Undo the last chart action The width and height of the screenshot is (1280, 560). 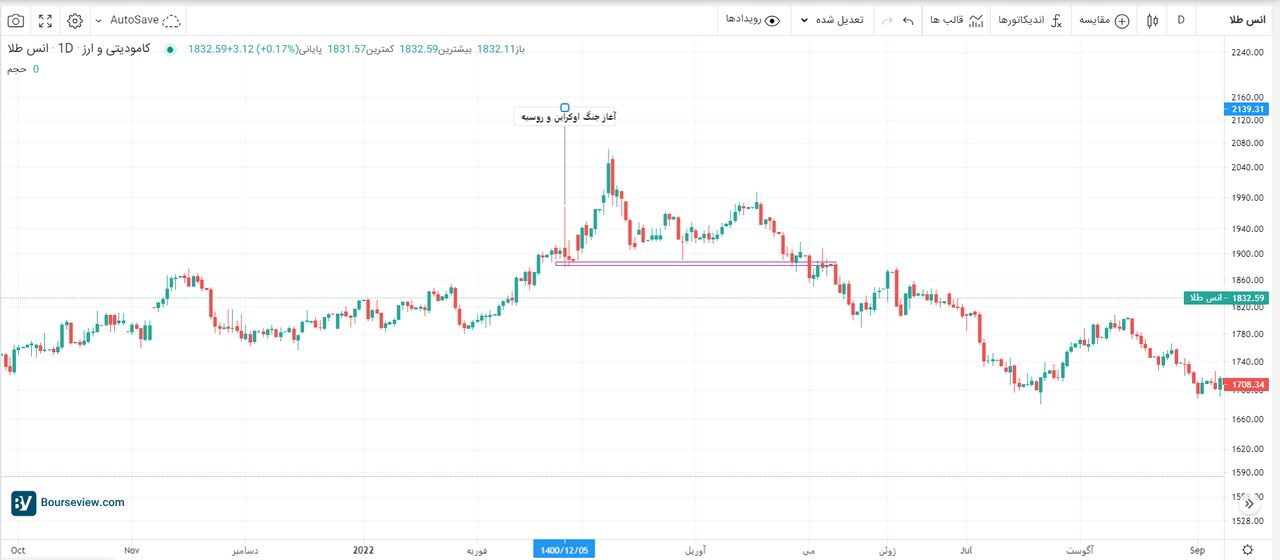(908, 20)
